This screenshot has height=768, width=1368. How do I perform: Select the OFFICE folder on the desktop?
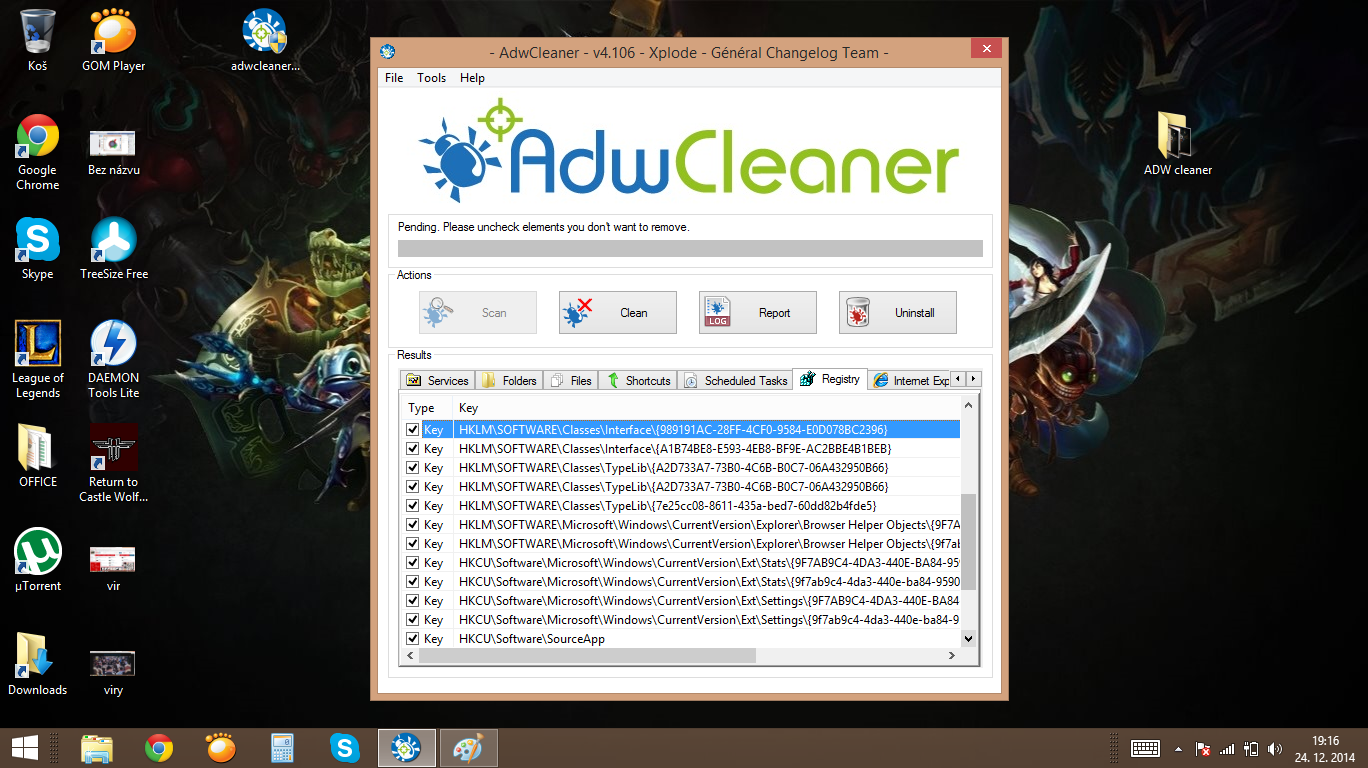[x=38, y=457]
